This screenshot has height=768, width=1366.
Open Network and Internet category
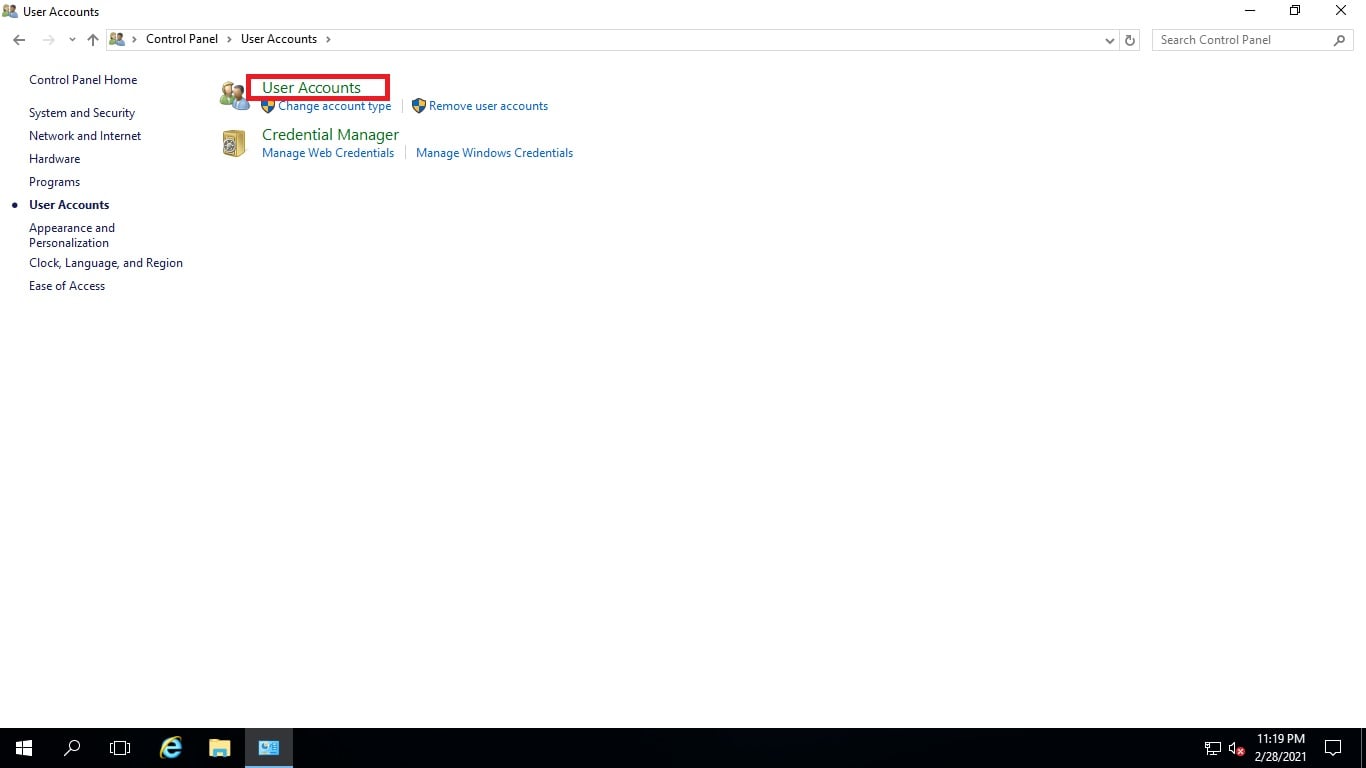tap(85, 136)
